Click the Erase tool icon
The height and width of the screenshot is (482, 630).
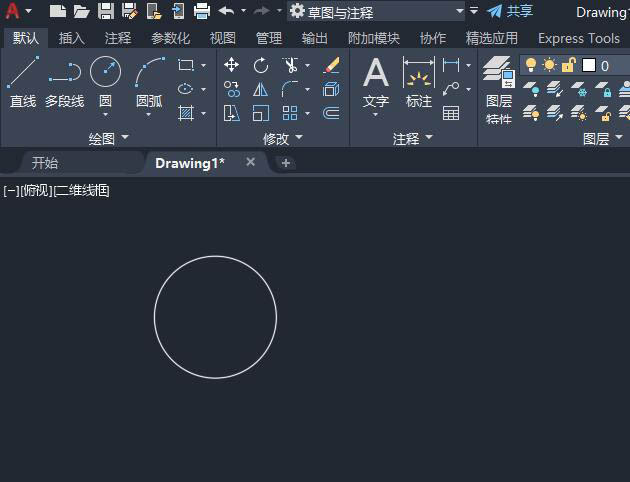331,65
